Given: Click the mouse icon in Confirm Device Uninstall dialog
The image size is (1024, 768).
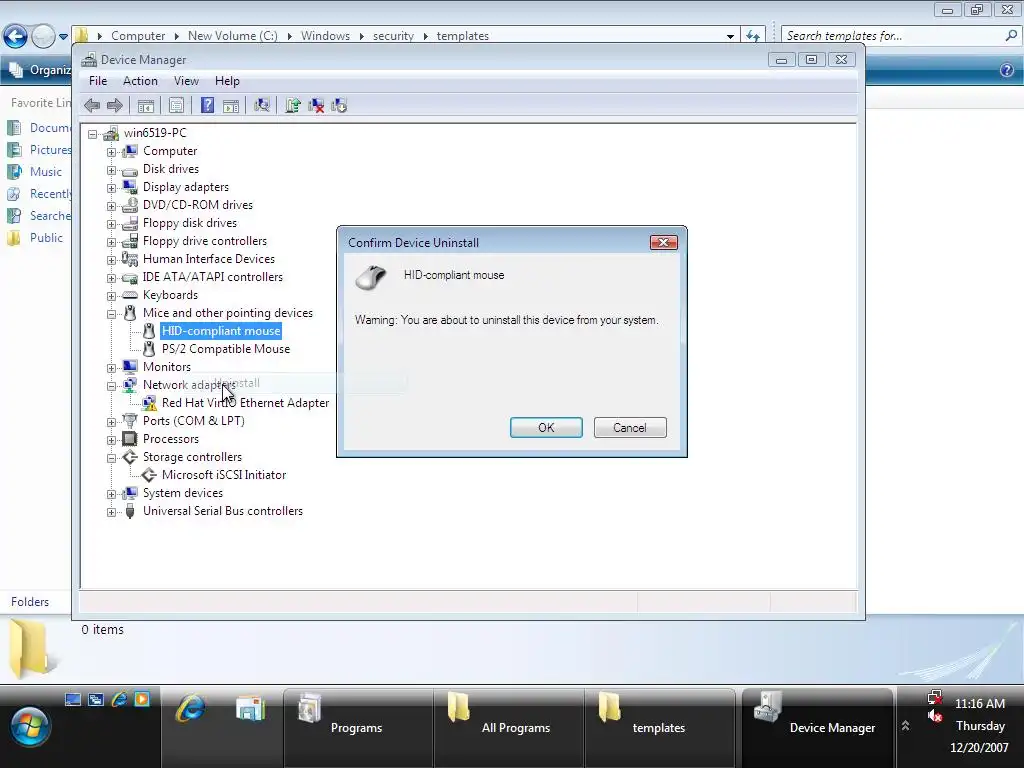Looking at the screenshot, I should (371, 278).
